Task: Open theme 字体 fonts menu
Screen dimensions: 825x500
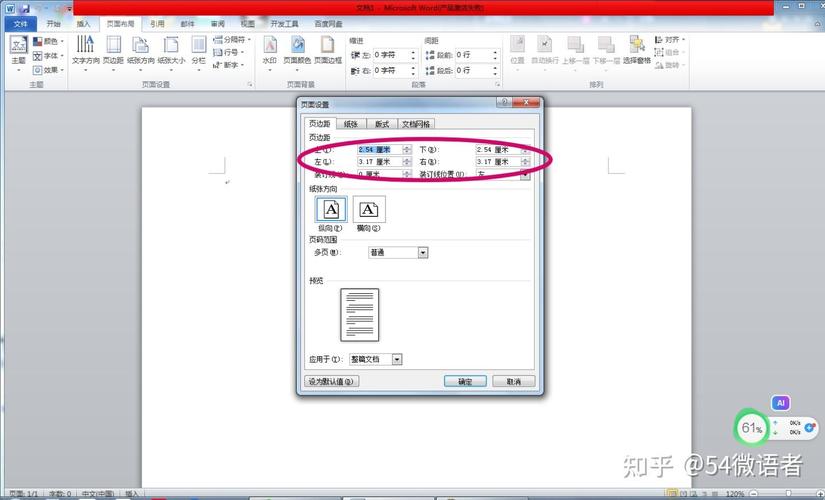Action: pyautogui.click(x=48, y=56)
